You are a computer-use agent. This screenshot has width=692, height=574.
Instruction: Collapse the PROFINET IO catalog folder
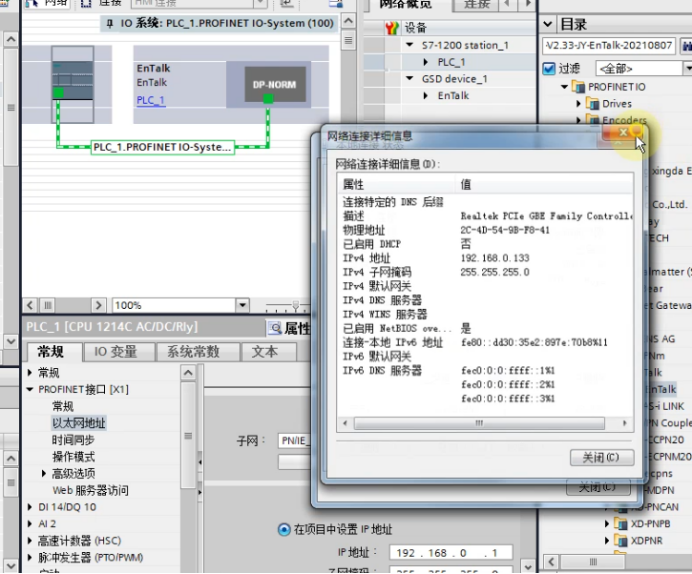click(564, 87)
